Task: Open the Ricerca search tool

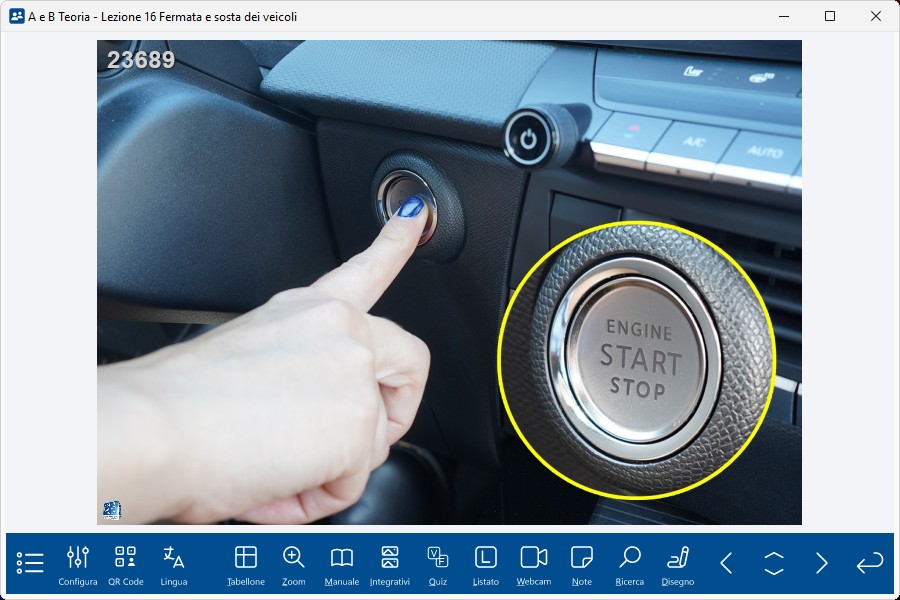Action: 630,565
